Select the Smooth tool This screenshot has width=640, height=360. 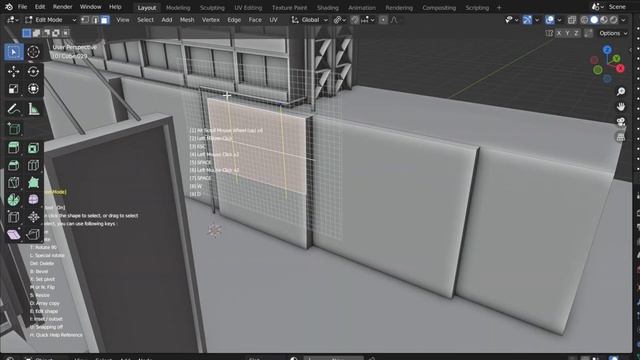pos(33,200)
